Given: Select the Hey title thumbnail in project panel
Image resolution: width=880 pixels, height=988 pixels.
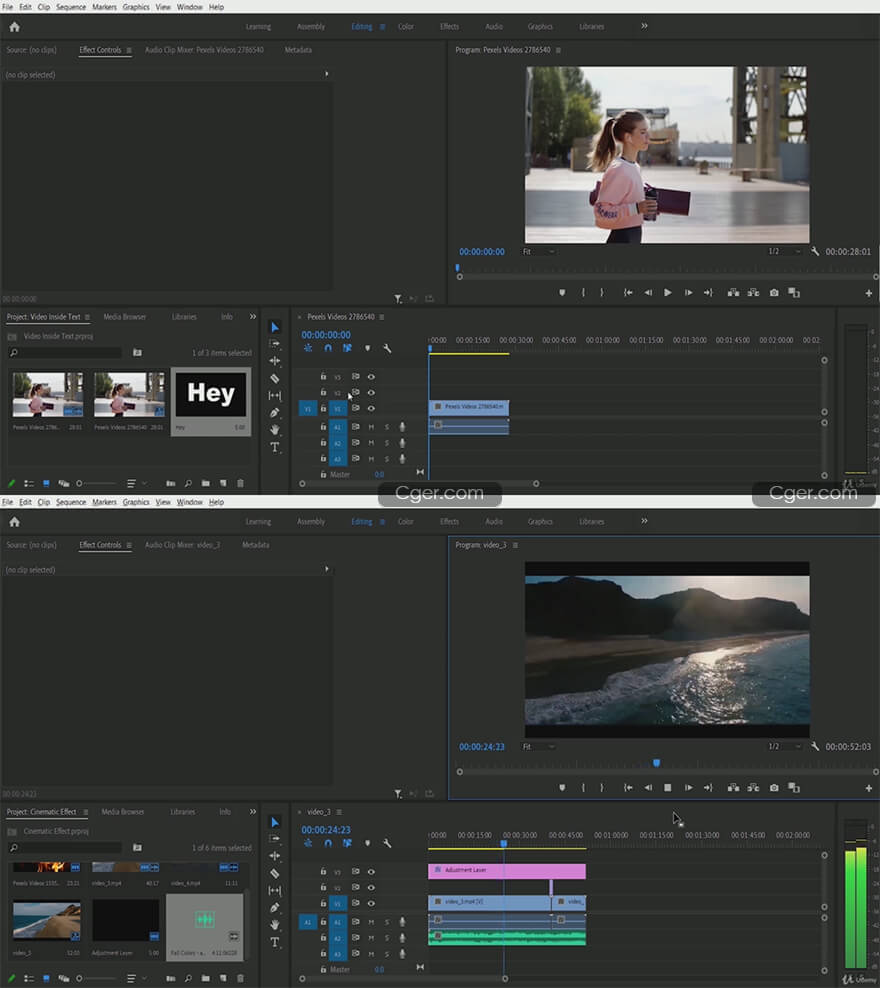Looking at the screenshot, I should tap(210, 394).
